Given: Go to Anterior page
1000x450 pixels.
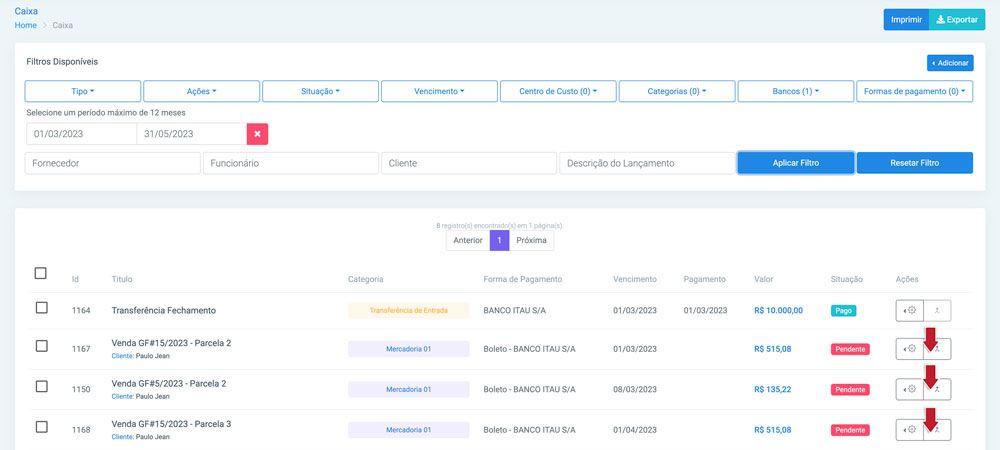Looking at the screenshot, I should point(467,240).
